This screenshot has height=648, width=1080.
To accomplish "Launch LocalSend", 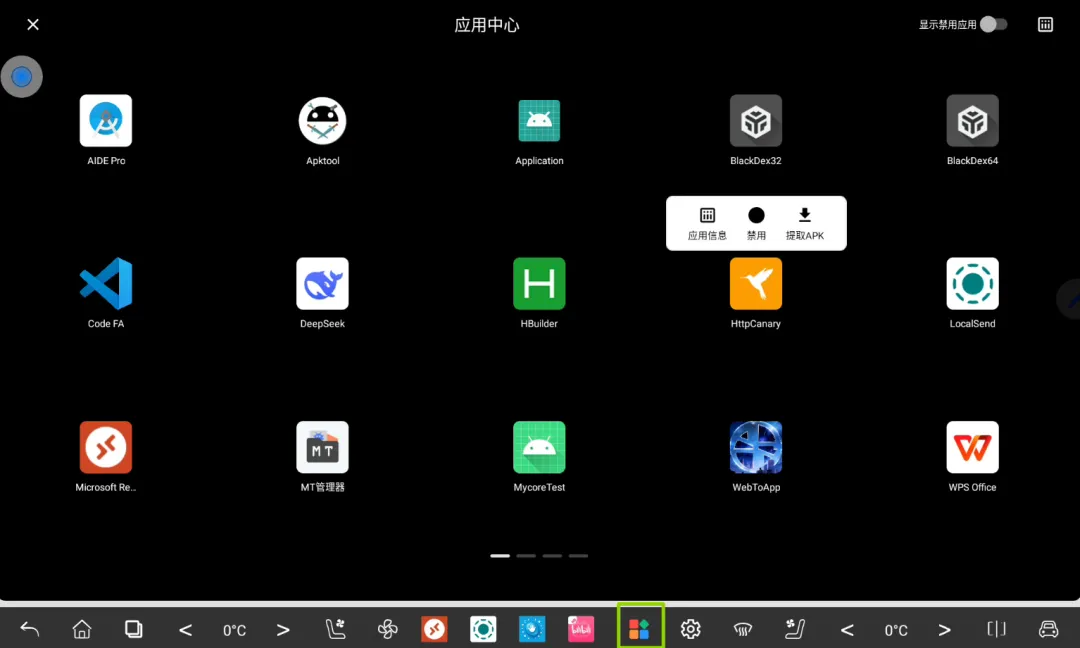I will click(972, 284).
